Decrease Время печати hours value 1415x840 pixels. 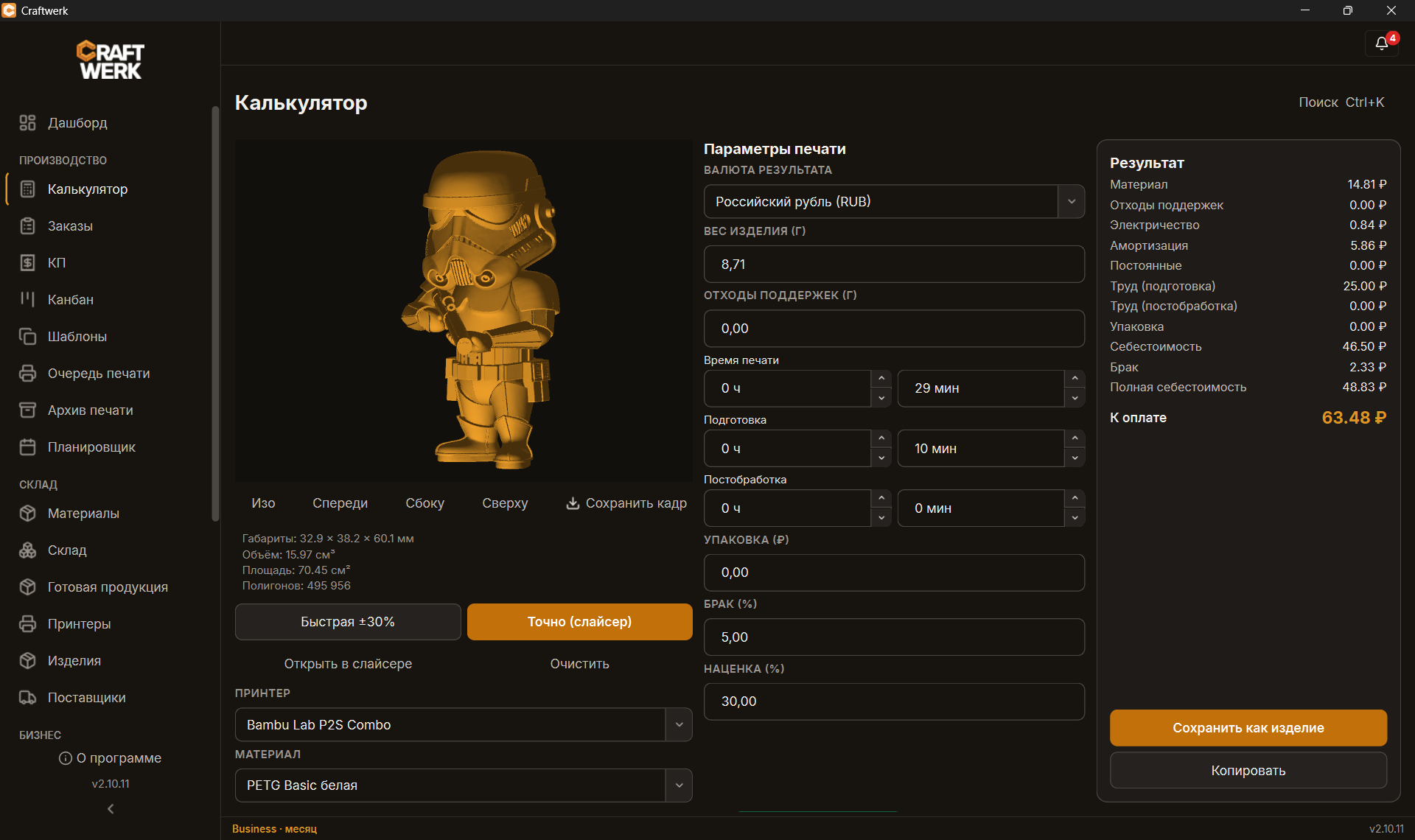881,398
